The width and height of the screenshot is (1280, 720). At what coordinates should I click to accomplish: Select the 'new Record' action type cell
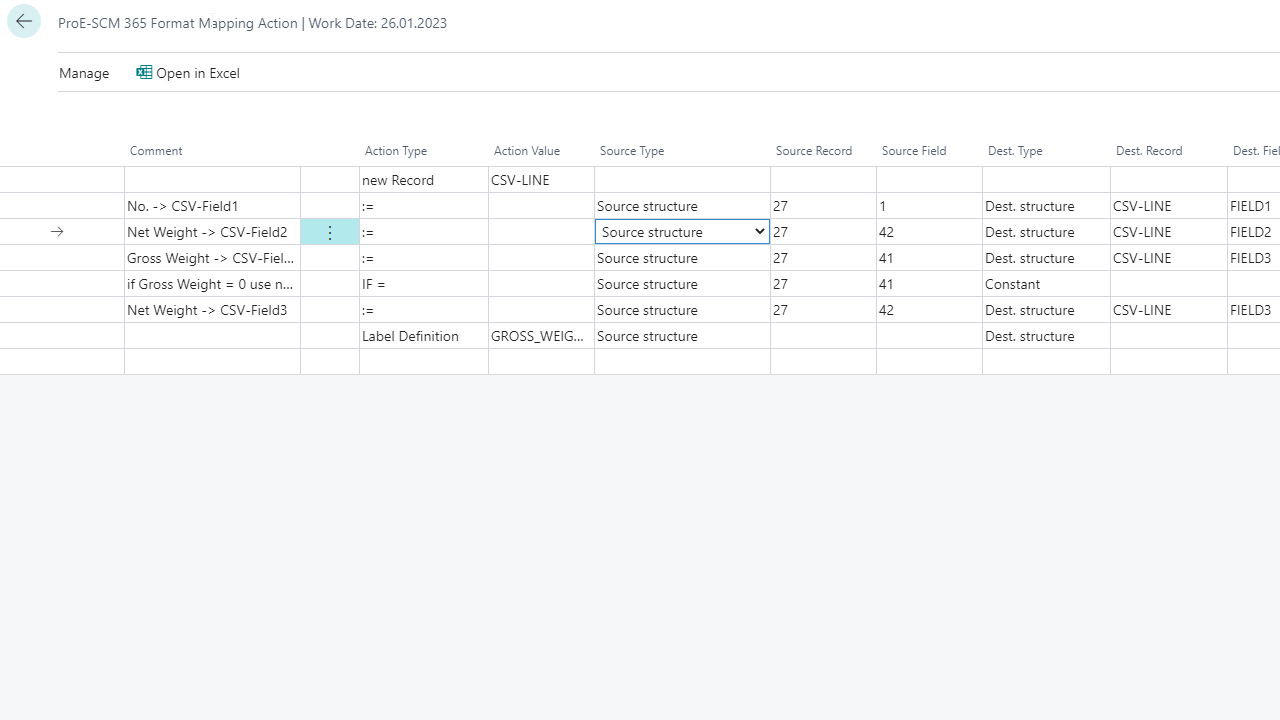[424, 180]
